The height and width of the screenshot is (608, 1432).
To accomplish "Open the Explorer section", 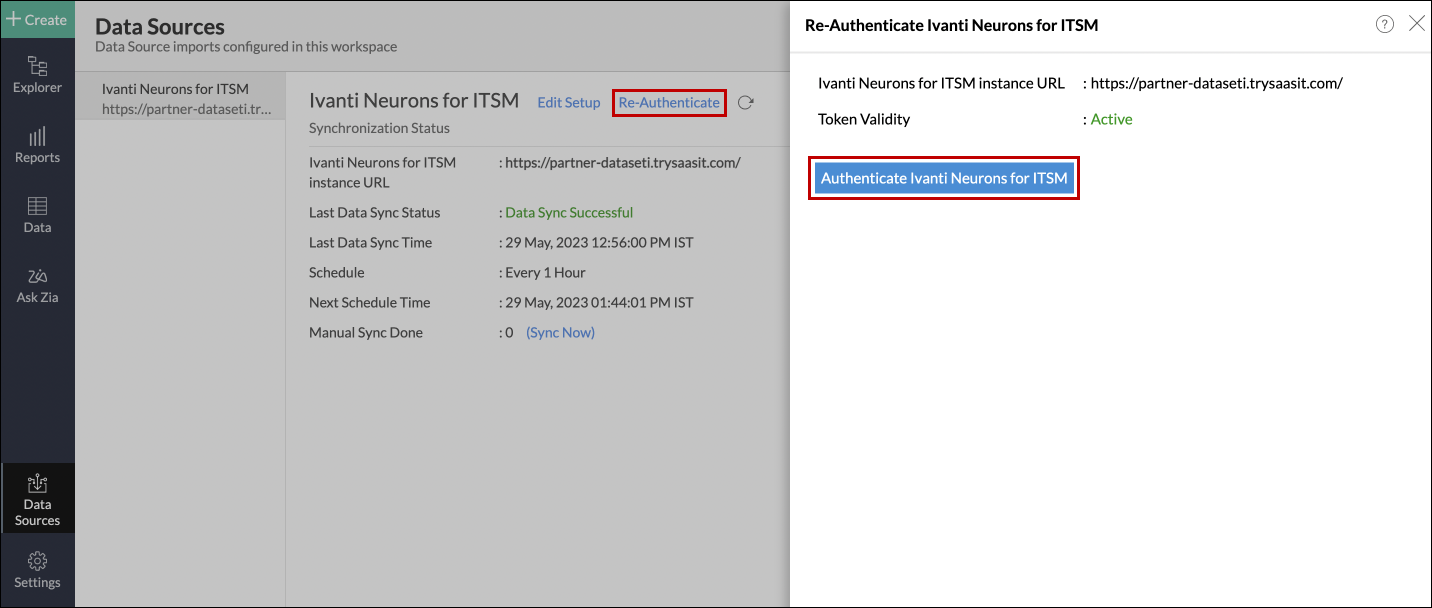I will point(37,75).
